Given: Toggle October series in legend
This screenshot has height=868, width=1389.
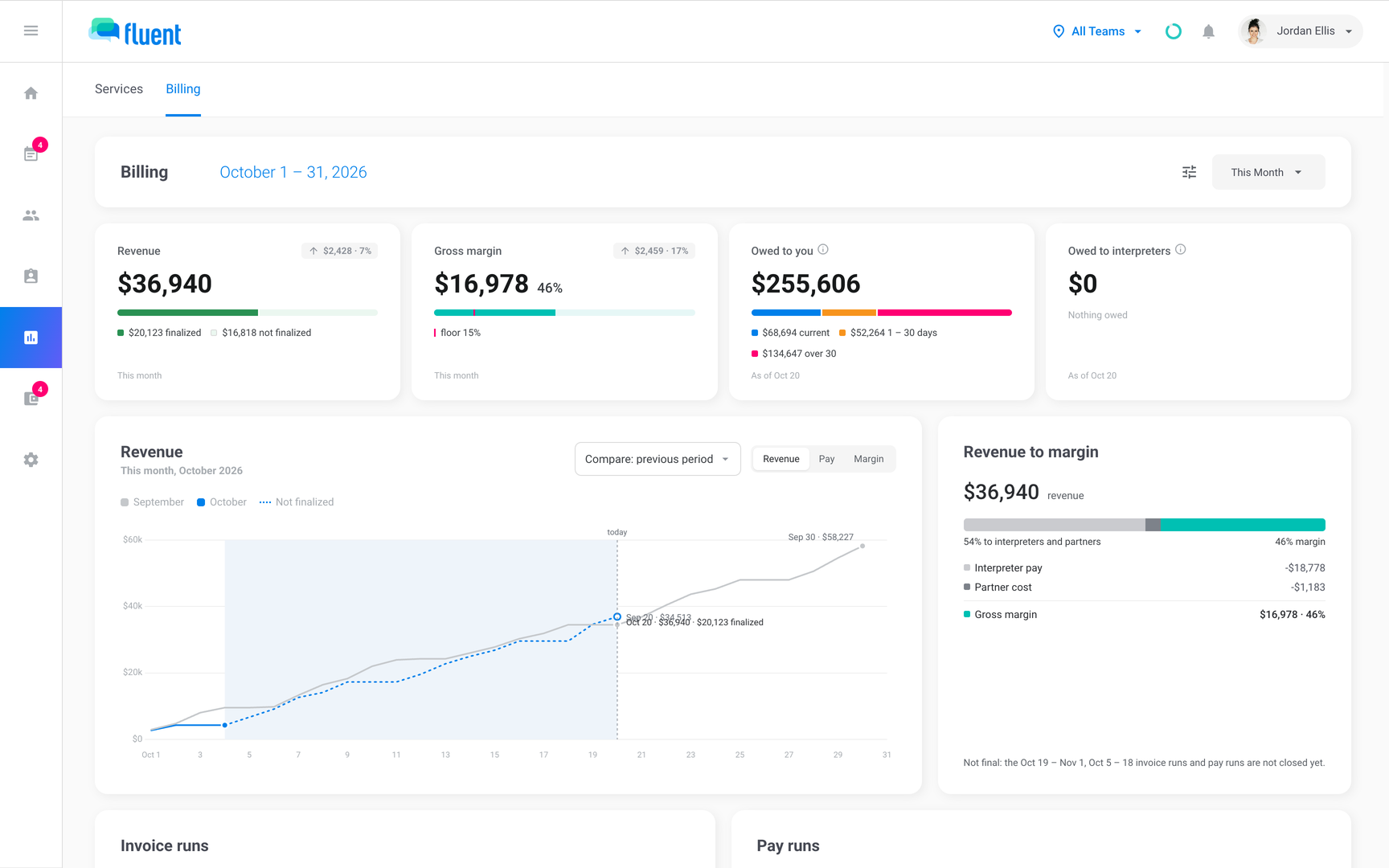Looking at the screenshot, I should [222, 502].
